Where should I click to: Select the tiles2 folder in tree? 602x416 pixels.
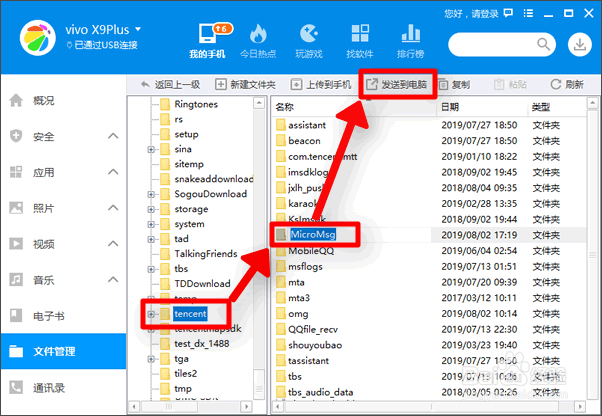click(x=185, y=373)
